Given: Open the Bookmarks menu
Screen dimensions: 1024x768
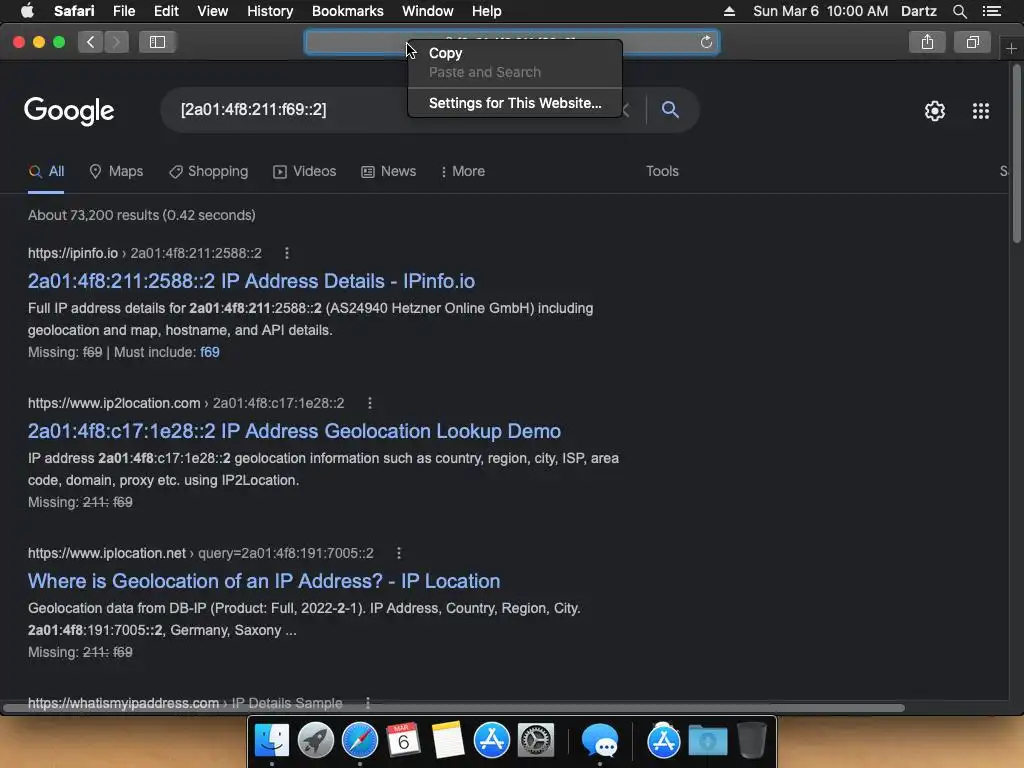Looking at the screenshot, I should [347, 11].
